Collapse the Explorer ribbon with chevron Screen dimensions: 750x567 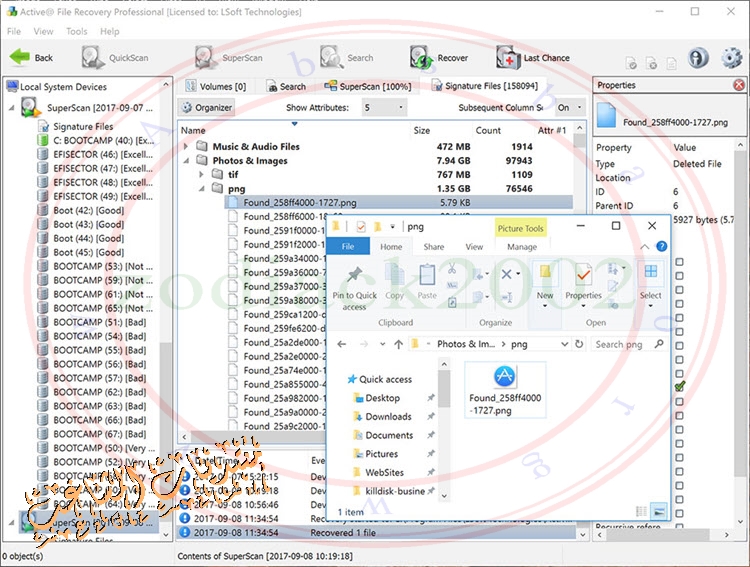(644, 247)
